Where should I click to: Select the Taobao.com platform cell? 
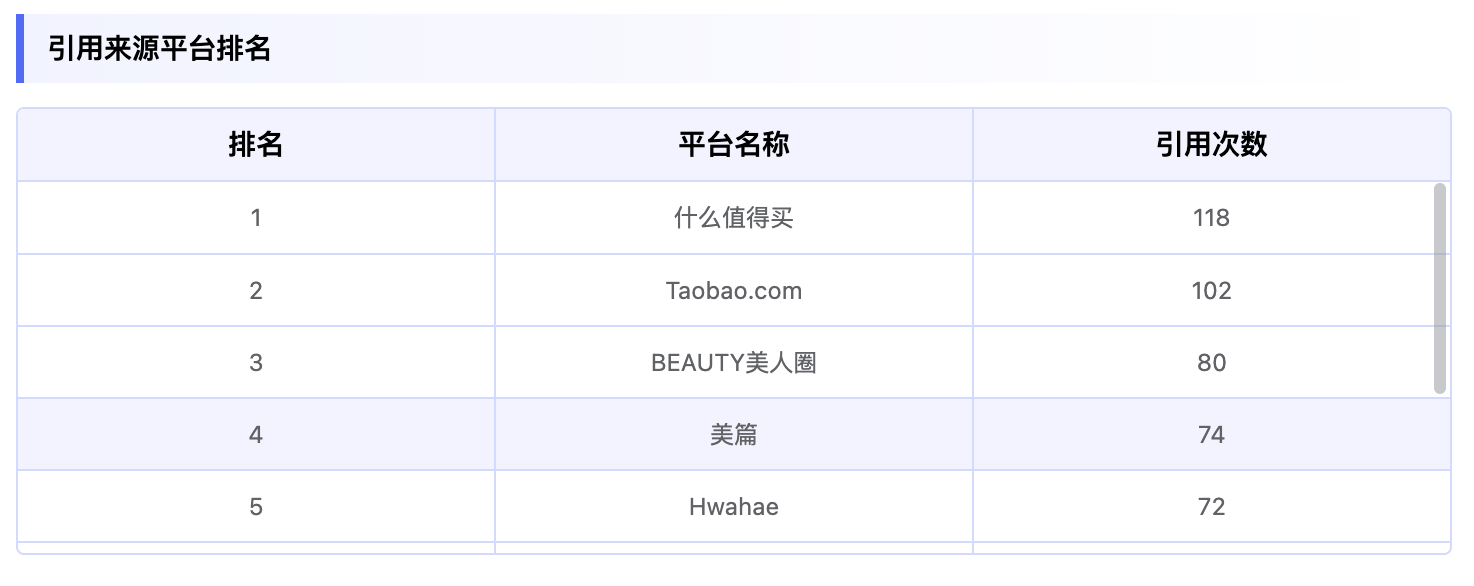(734, 291)
